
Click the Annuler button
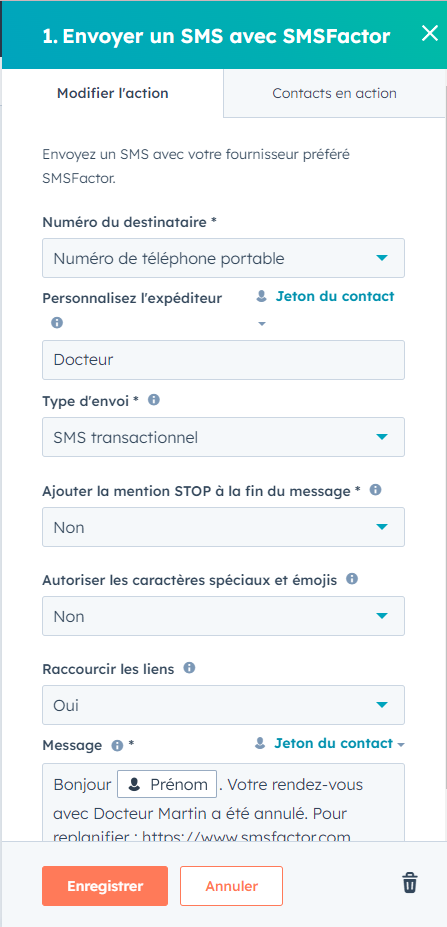pyautogui.click(x=232, y=886)
